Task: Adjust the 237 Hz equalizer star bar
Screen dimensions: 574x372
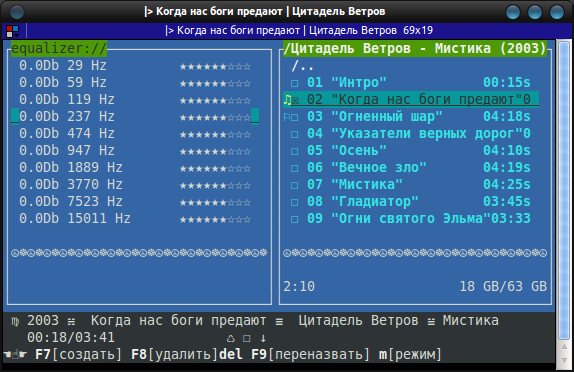Action: [x=215, y=118]
